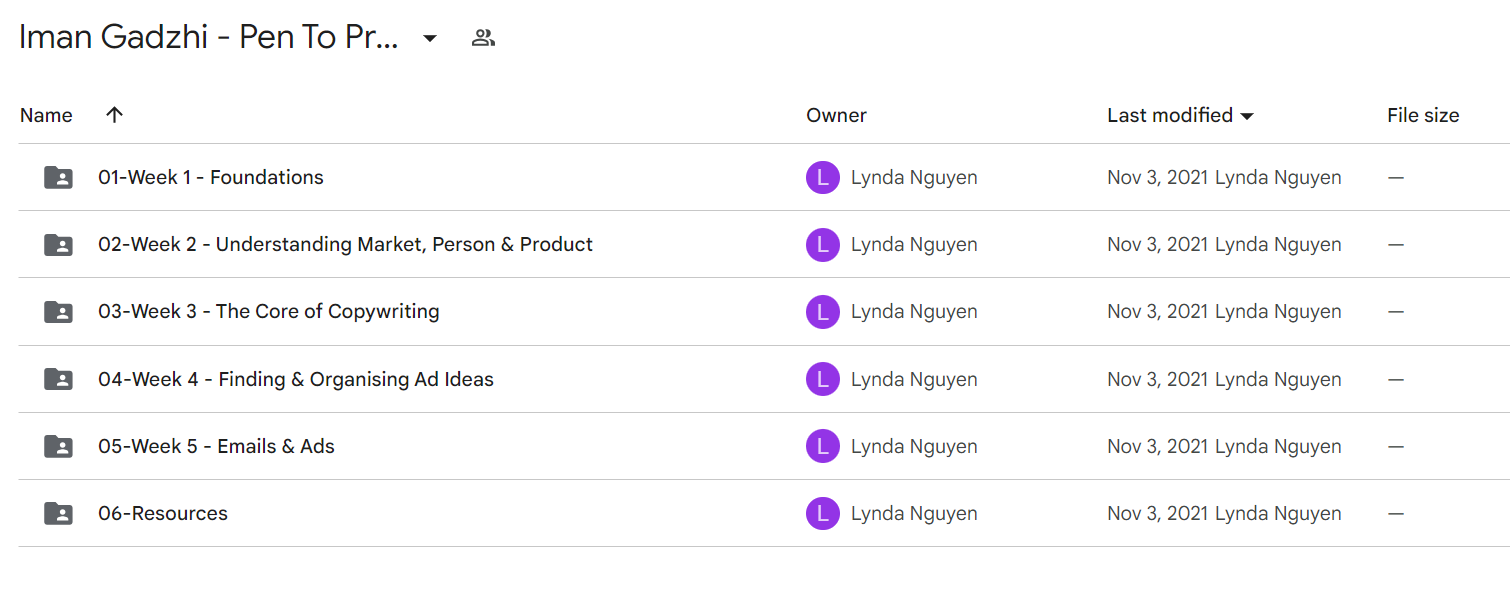The height and width of the screenshot is (611, 1510).
Task: Open 05-Week 5 - Emails & Ads folder
Action: [216, 446]
